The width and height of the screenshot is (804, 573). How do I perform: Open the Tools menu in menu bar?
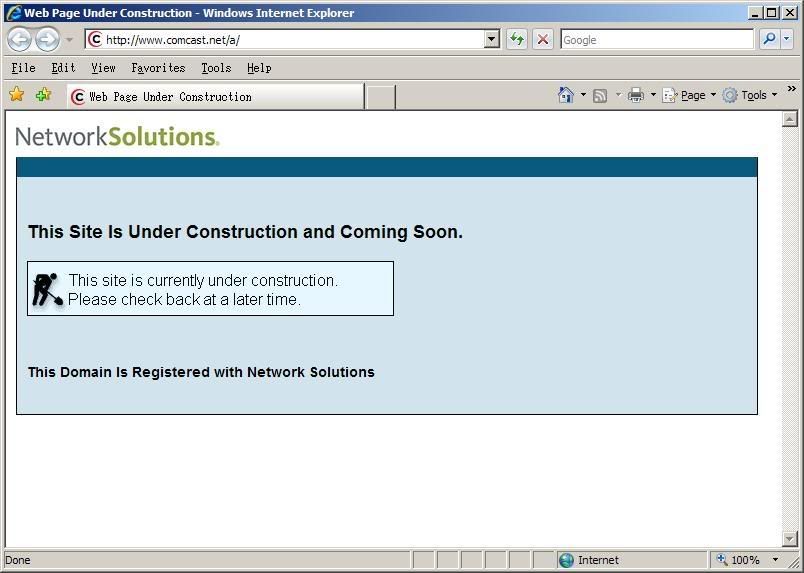[216, 68]
